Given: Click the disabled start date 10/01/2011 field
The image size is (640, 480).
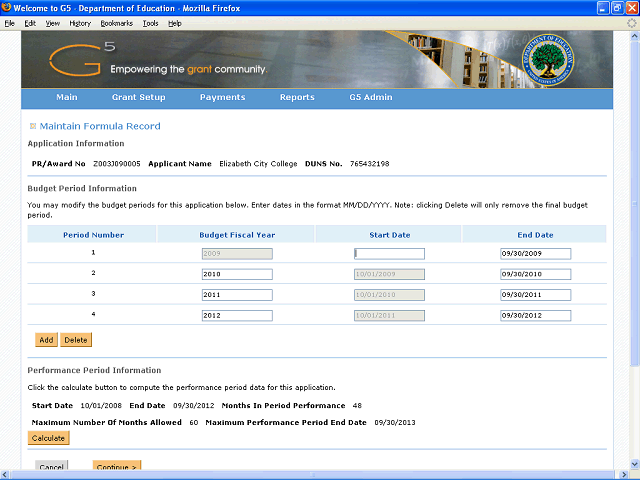Looking at the screenshot, I should pos(389,316).
